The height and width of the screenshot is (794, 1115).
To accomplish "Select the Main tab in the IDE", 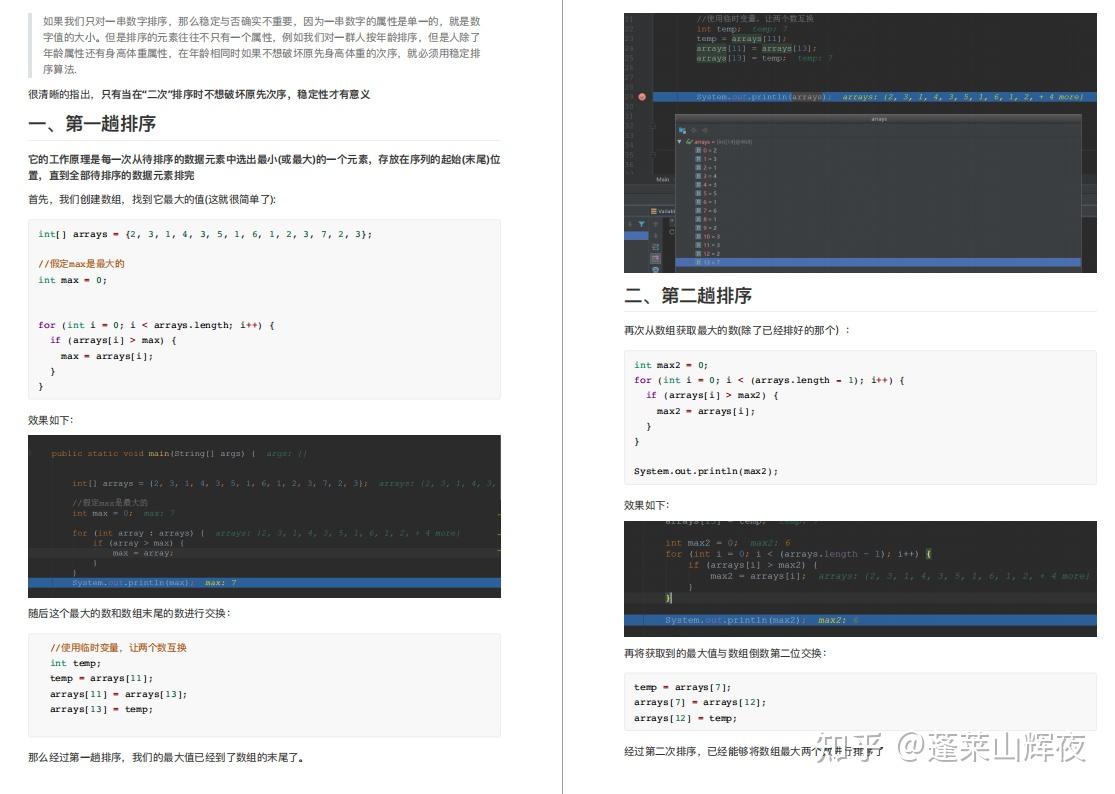I will [x=663, y=179].
